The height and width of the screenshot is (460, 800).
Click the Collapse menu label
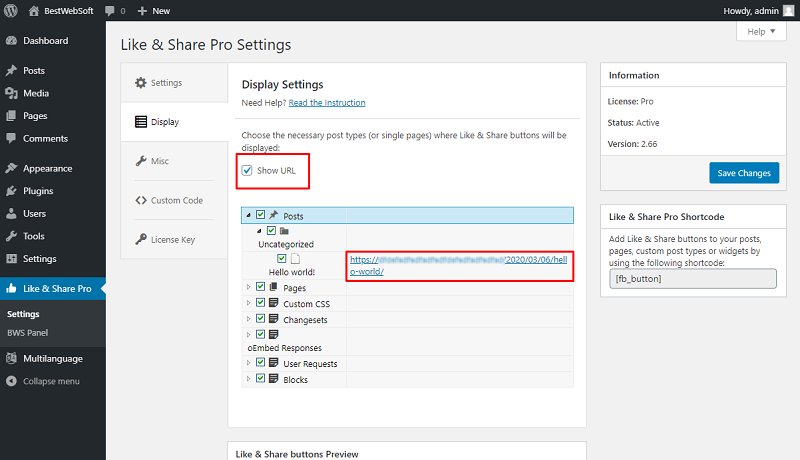coord(51,381)
